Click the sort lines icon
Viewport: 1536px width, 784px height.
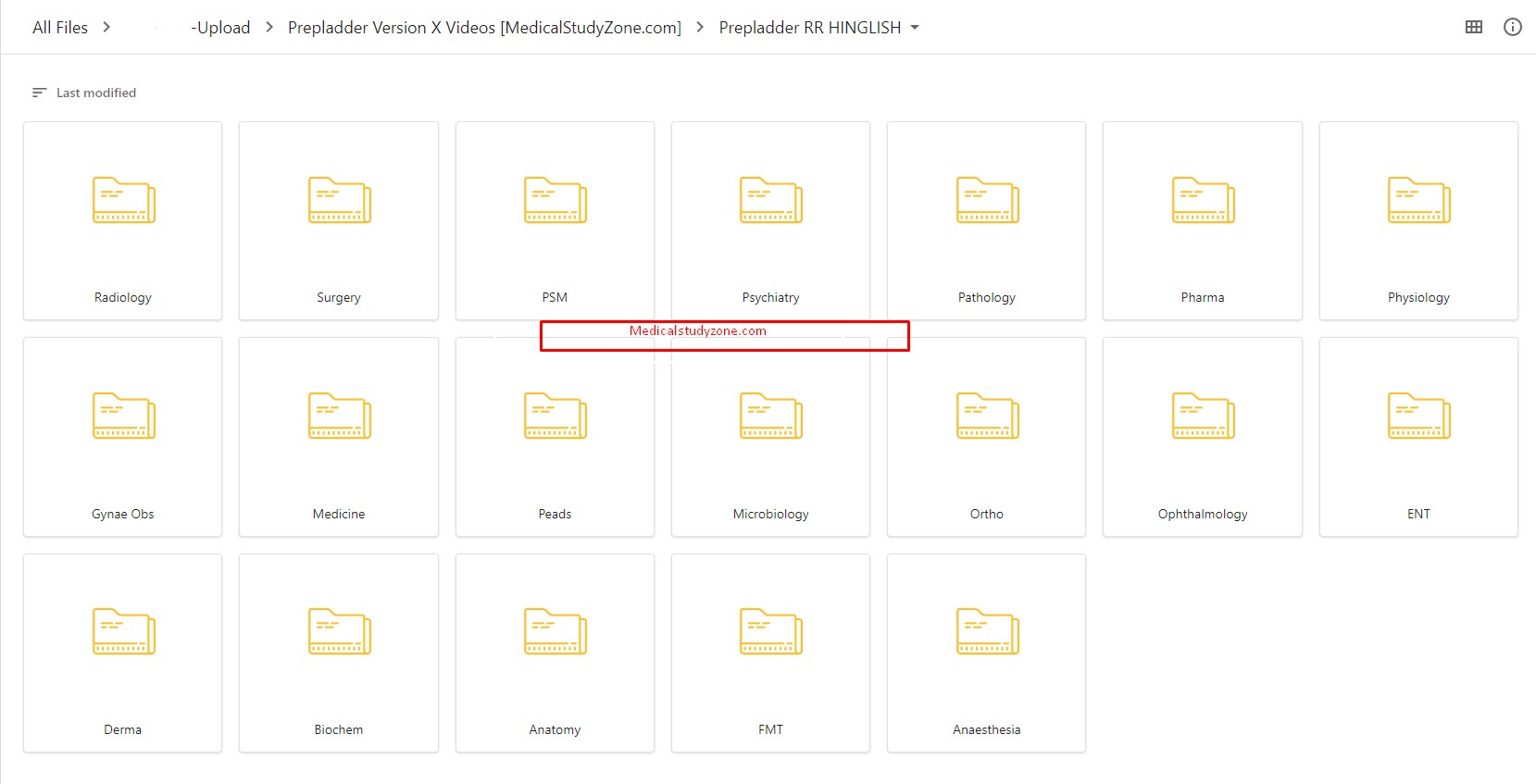(39, 93)
